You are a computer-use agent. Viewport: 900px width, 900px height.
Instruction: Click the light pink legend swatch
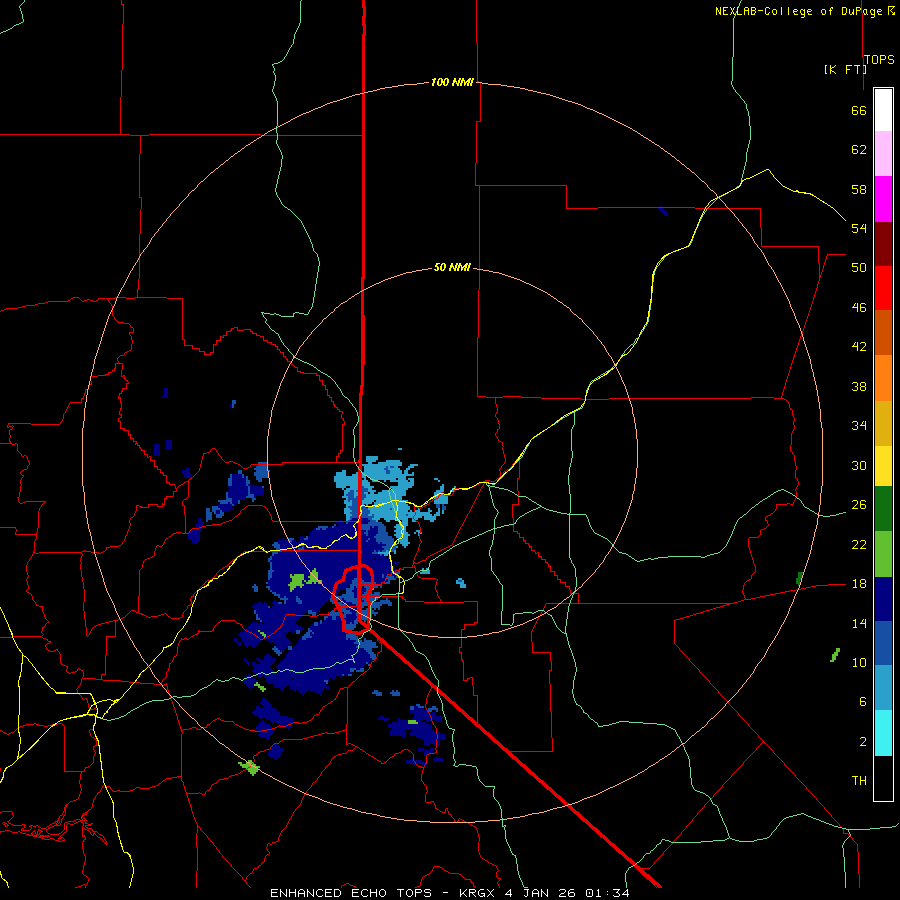[883, 154]
